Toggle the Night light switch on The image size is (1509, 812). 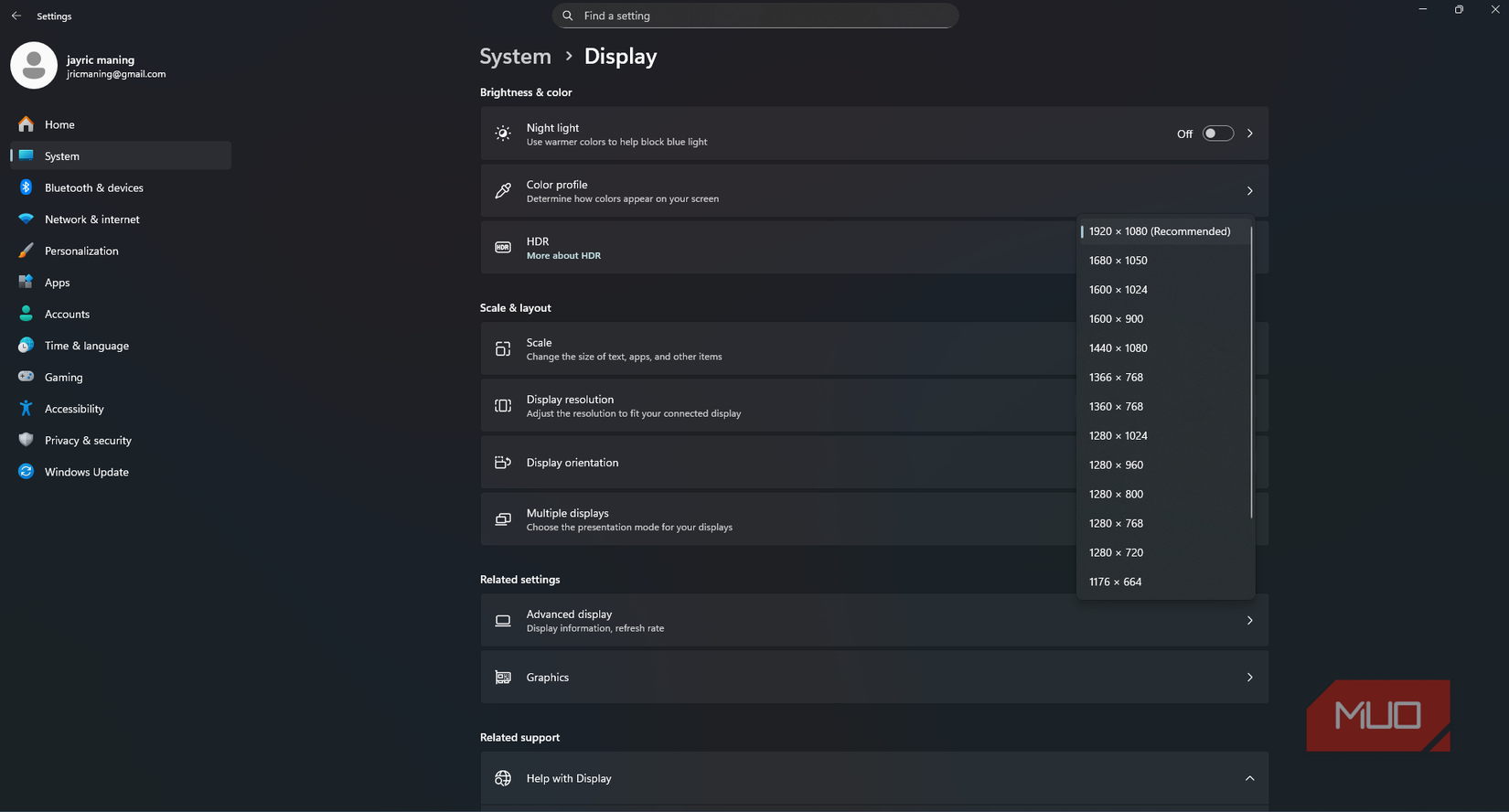click(x=1217, y=134)
